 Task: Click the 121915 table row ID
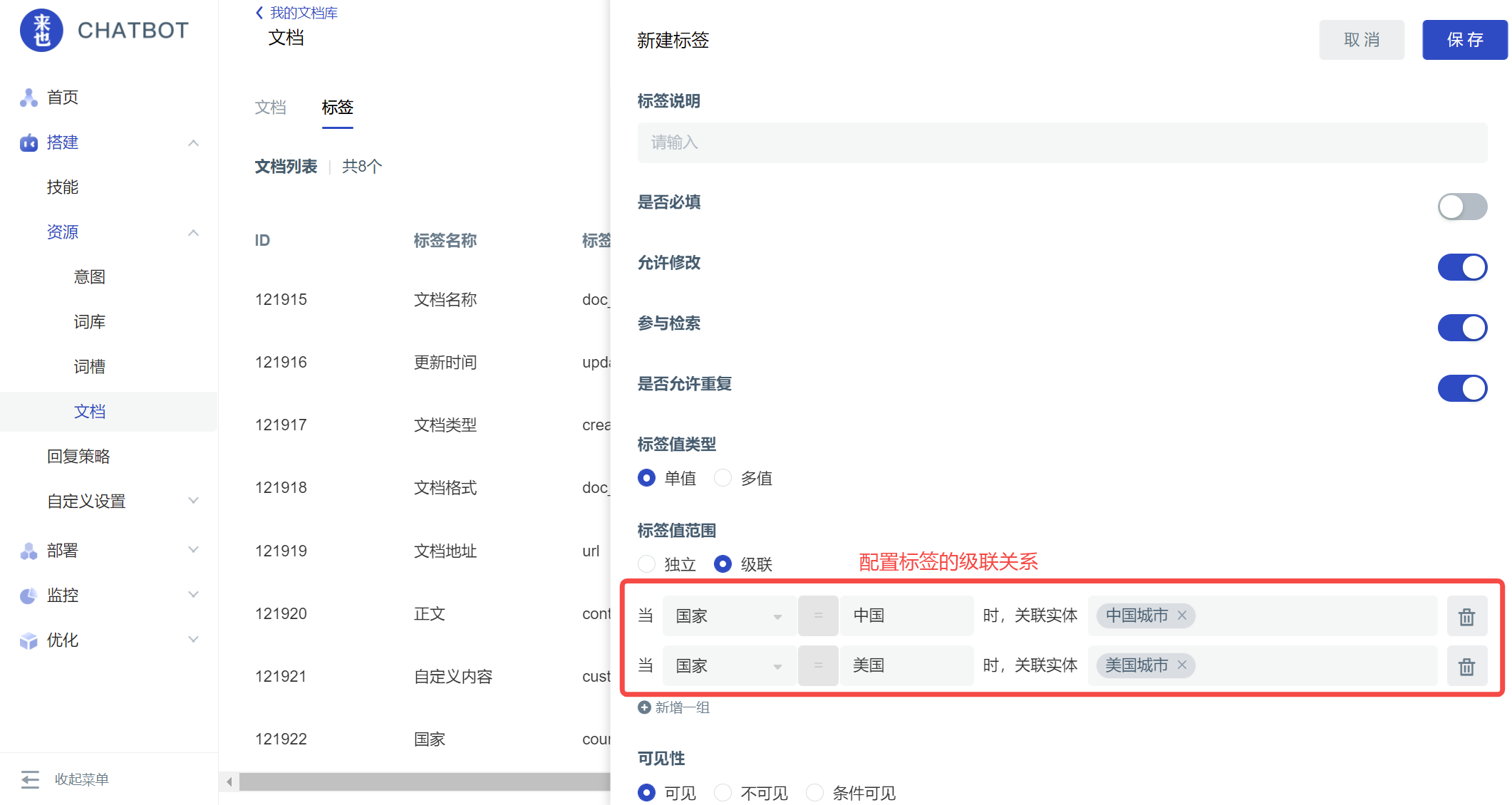[281, 300]
